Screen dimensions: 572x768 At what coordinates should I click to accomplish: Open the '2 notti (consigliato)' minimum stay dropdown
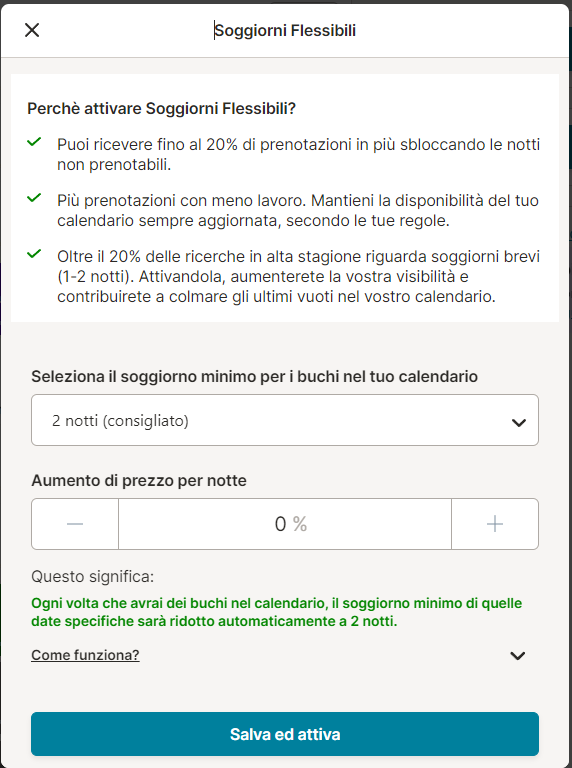[285, 420]
